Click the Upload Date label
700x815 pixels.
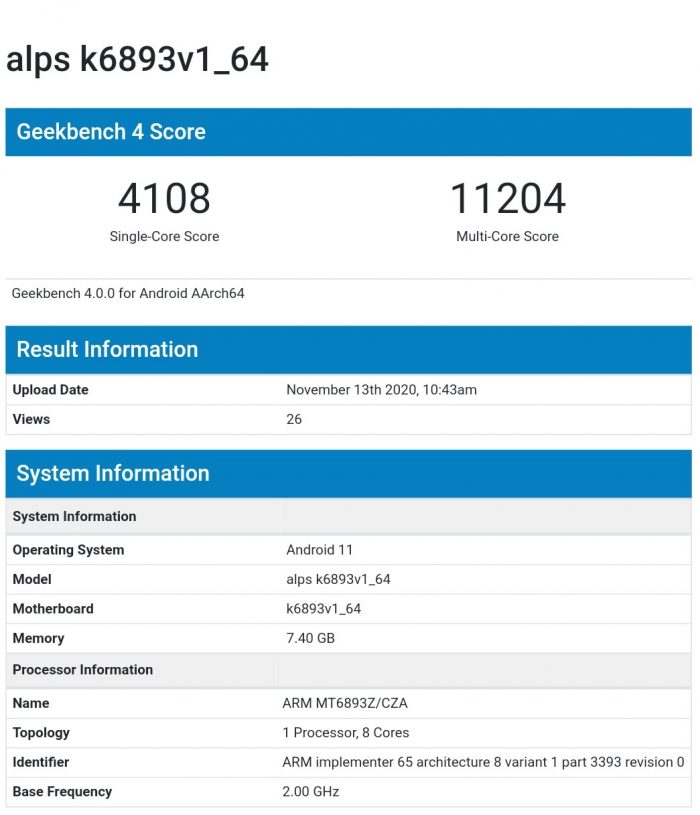(x=50, y=390)
